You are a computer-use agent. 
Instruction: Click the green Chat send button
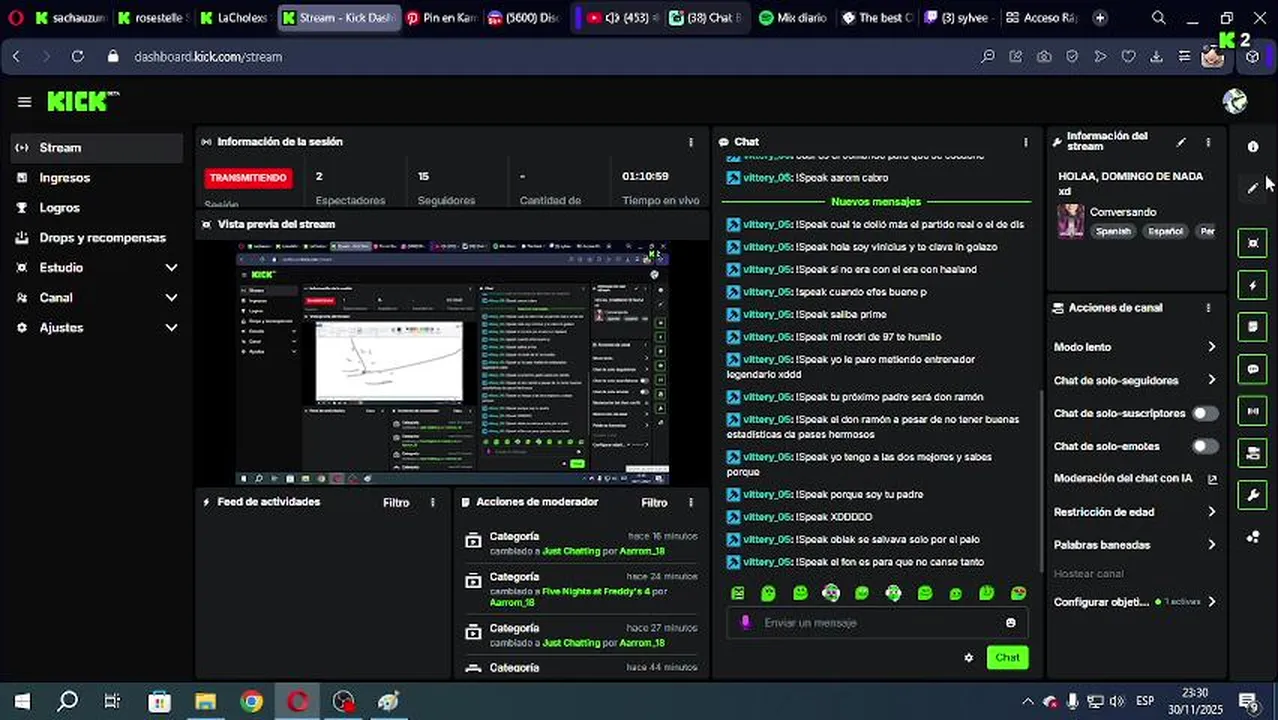(1007, 657)
